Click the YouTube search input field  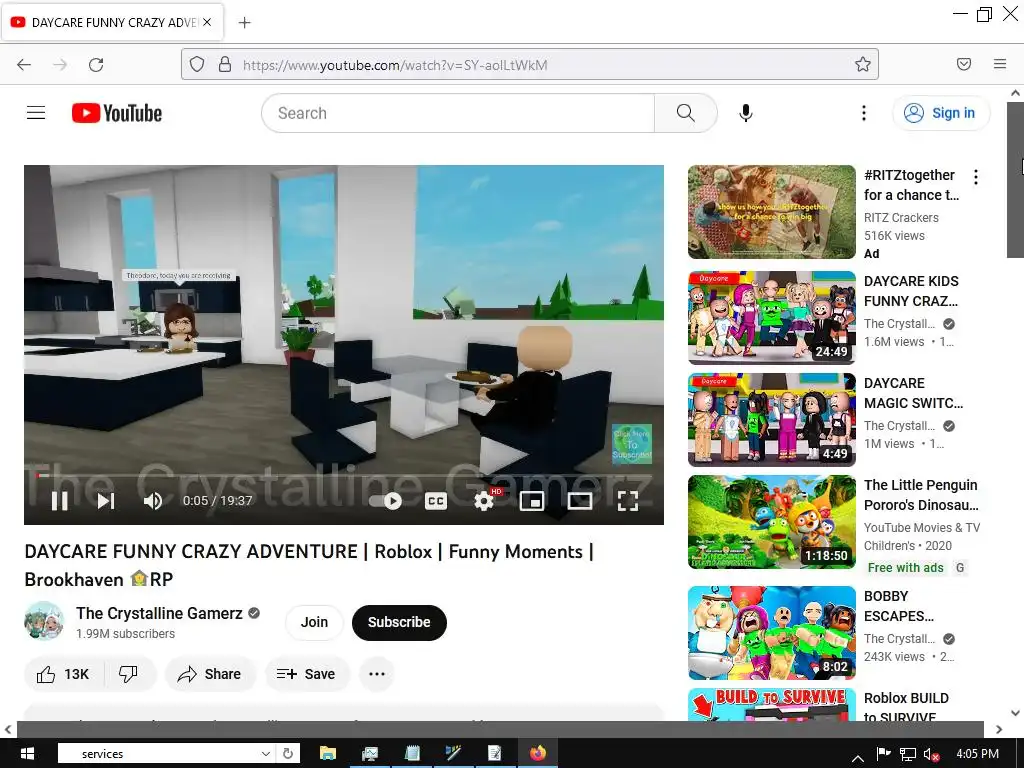click(458, 113)
